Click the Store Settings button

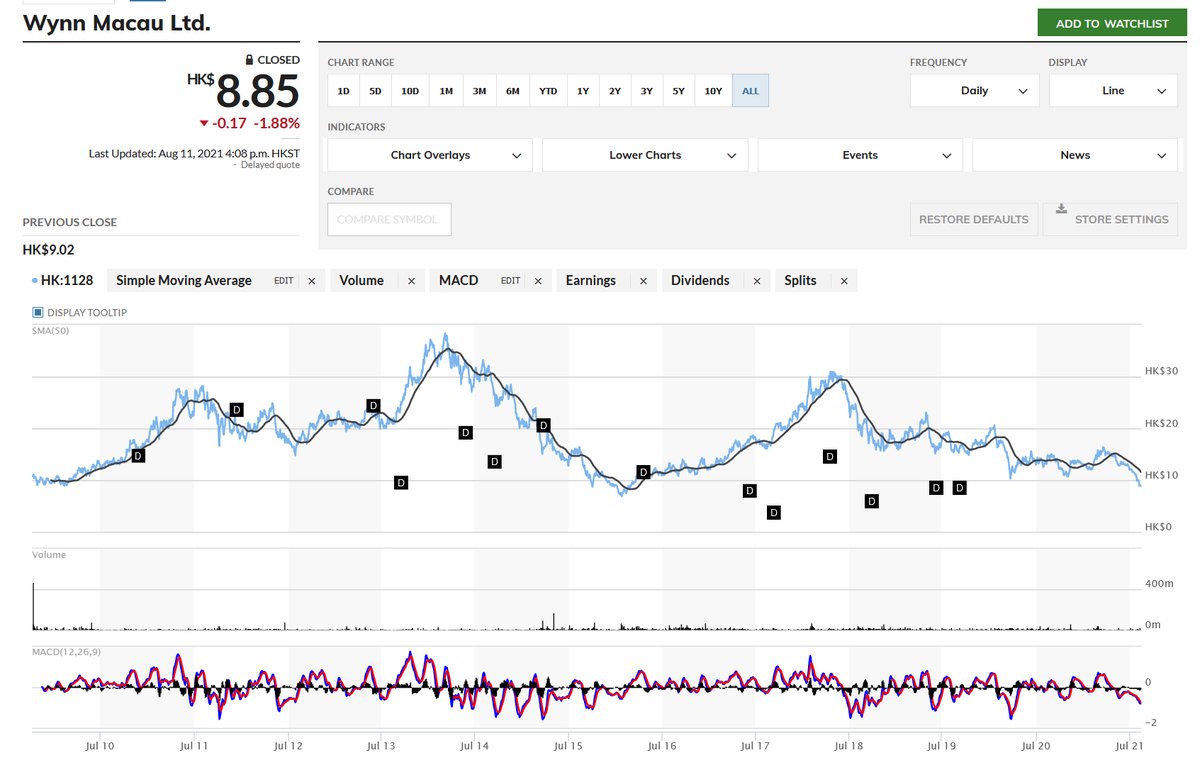1110,219
